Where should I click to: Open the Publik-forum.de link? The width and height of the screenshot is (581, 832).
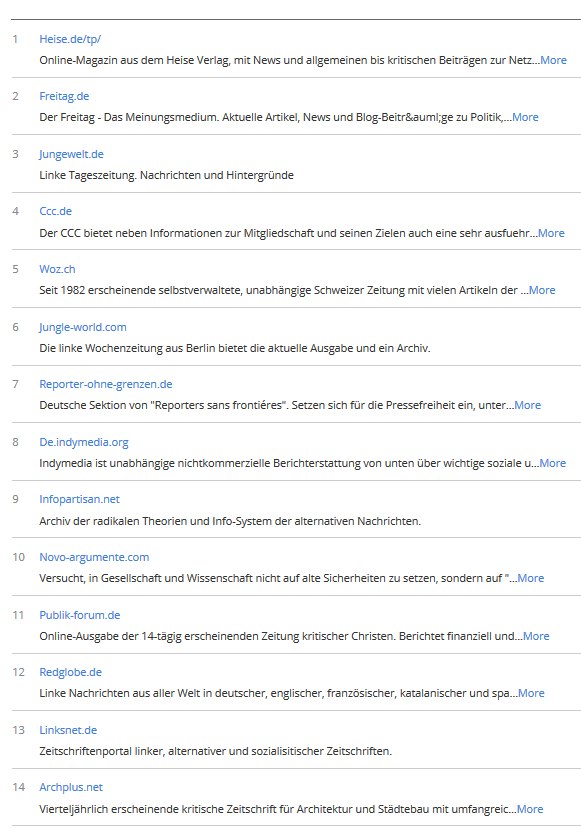pos(80,615)
